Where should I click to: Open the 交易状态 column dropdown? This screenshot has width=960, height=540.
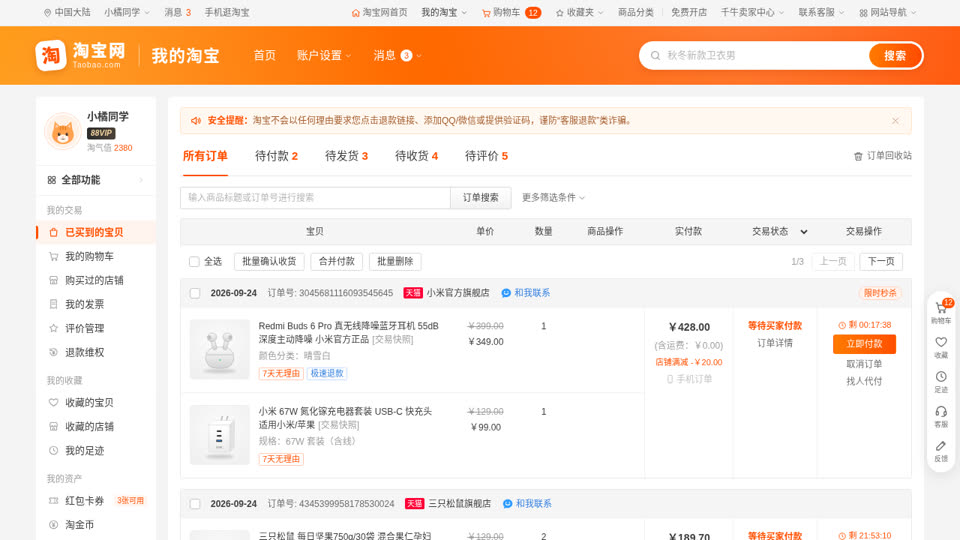click(x=804, y=231)
